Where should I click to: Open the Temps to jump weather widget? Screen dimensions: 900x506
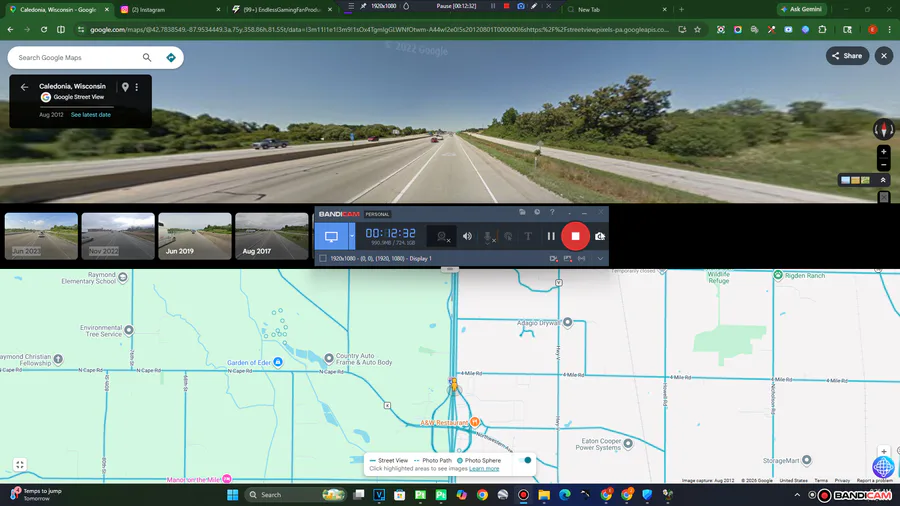[36, 495]
